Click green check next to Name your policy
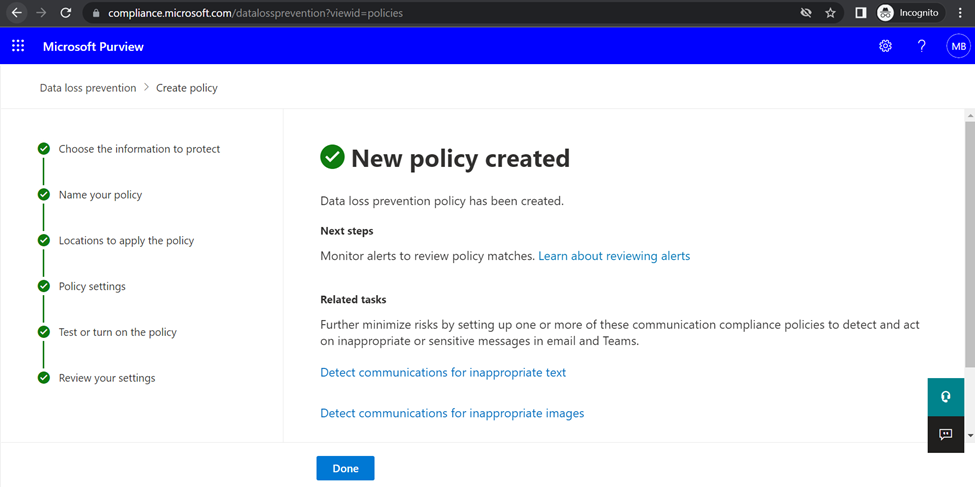The image size is (975, 487). point(44,195)
